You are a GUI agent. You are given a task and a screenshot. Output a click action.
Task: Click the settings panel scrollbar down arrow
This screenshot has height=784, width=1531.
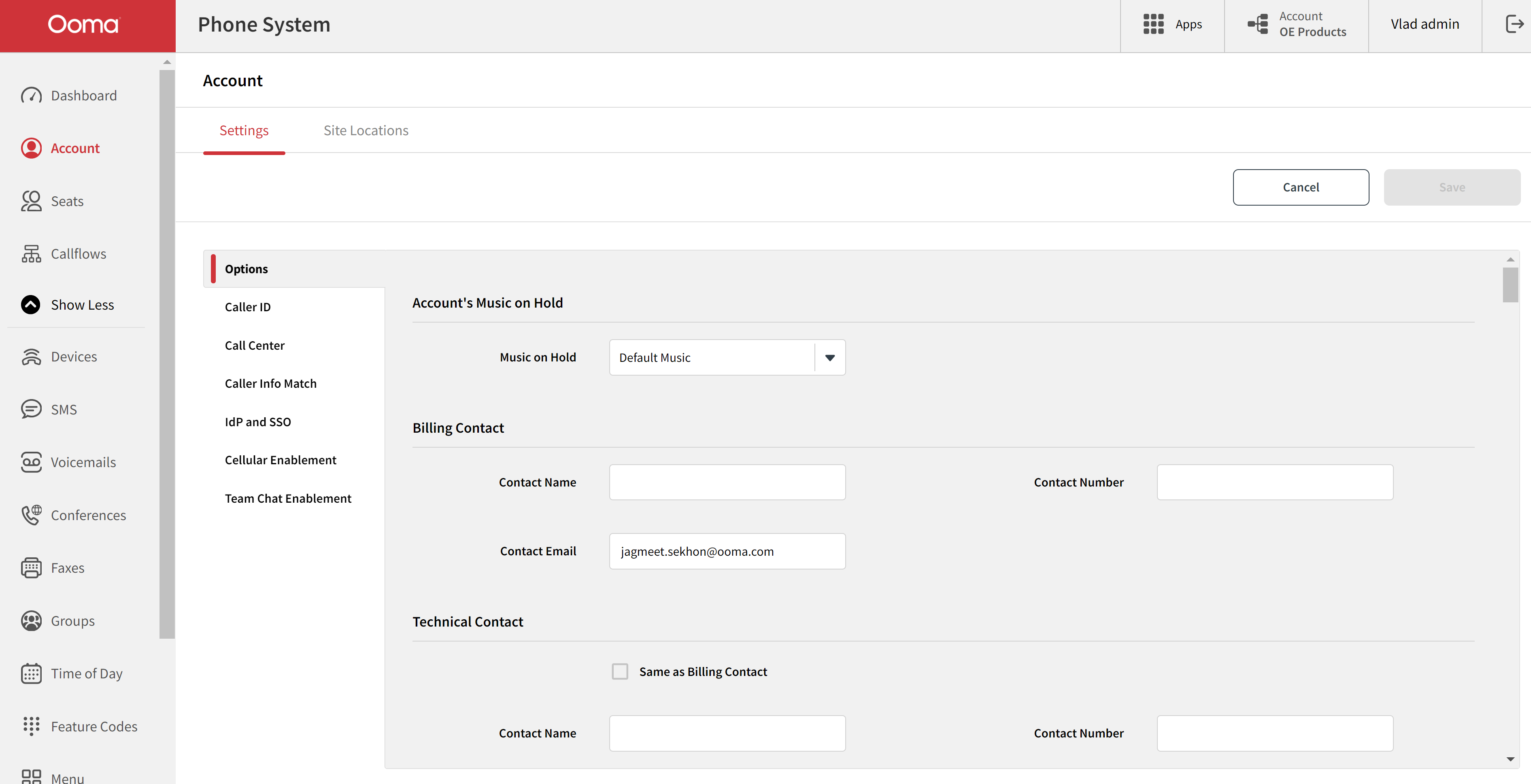pyautogui.click(x=1510, y=759)
